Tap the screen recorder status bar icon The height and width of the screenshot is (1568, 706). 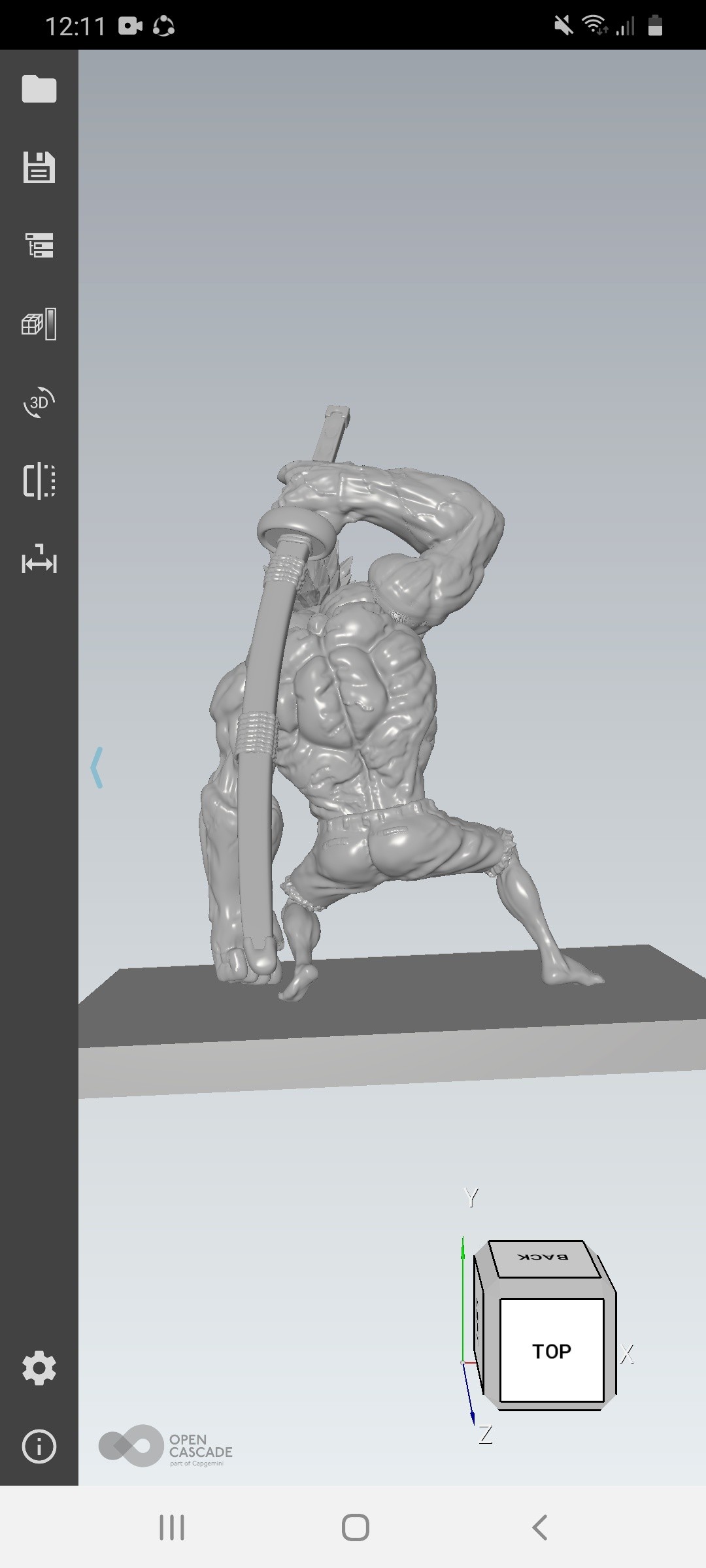[x=131, y=26]
